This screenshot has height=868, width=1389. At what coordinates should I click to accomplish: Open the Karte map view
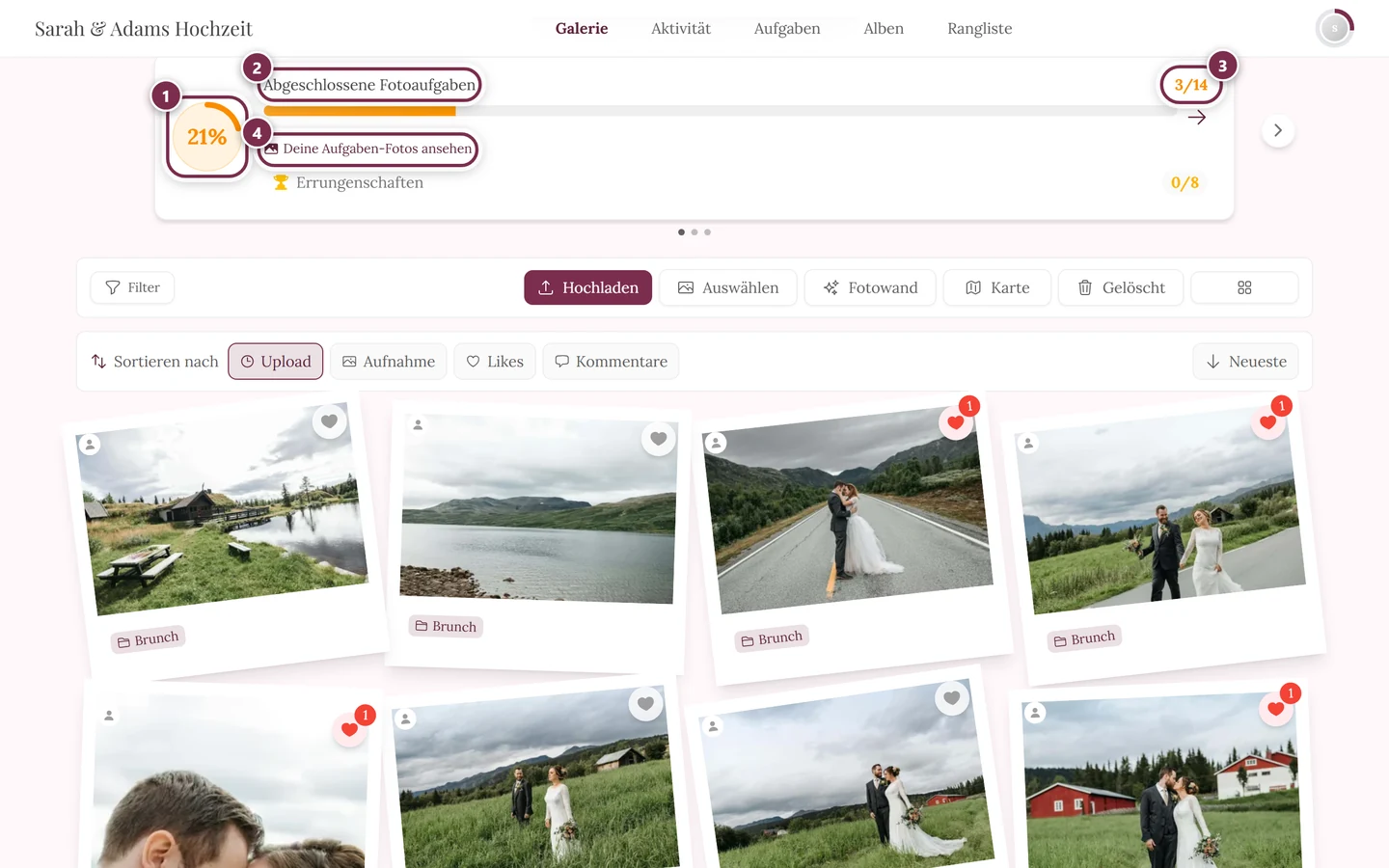tap(997, 287)
